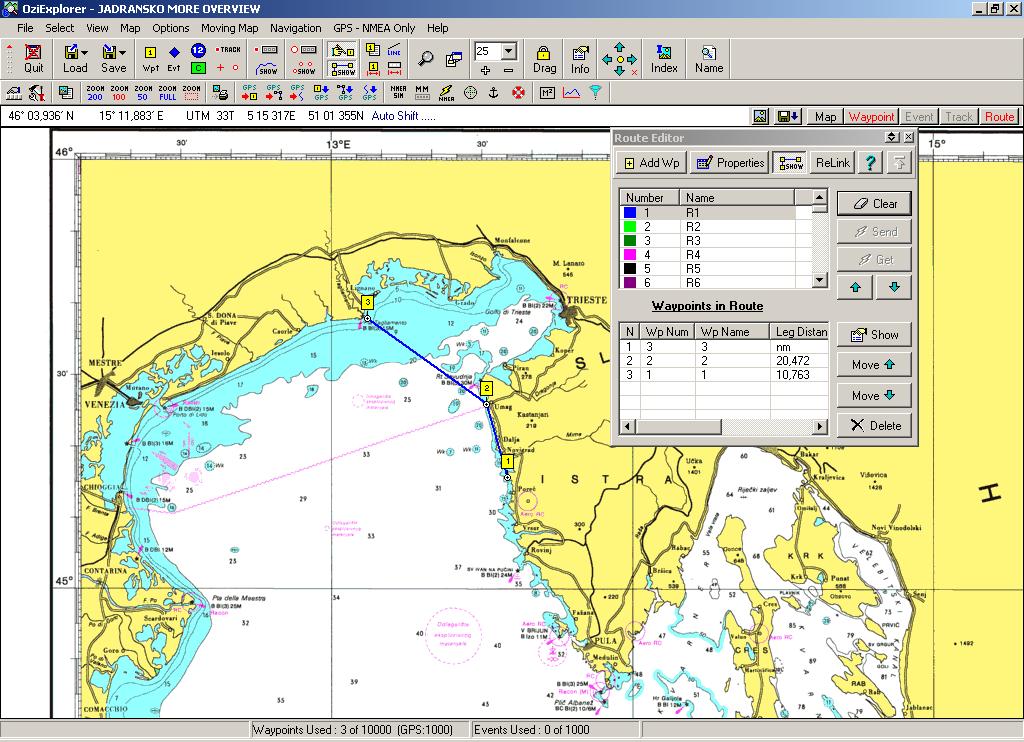Click the ZOOM FULL button

(167, 93)
